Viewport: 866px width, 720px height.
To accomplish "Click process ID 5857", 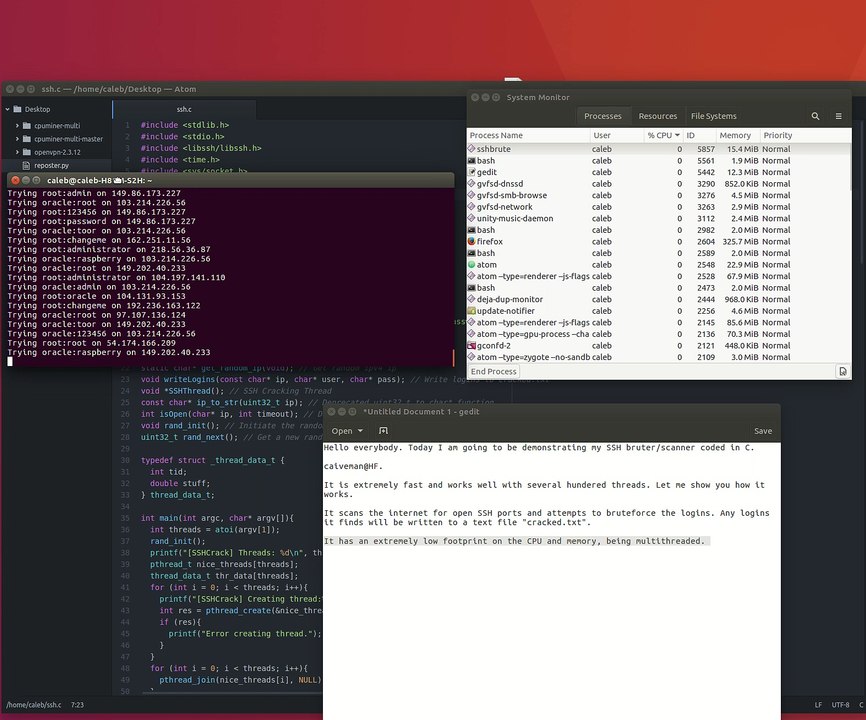I will point(706,149).
